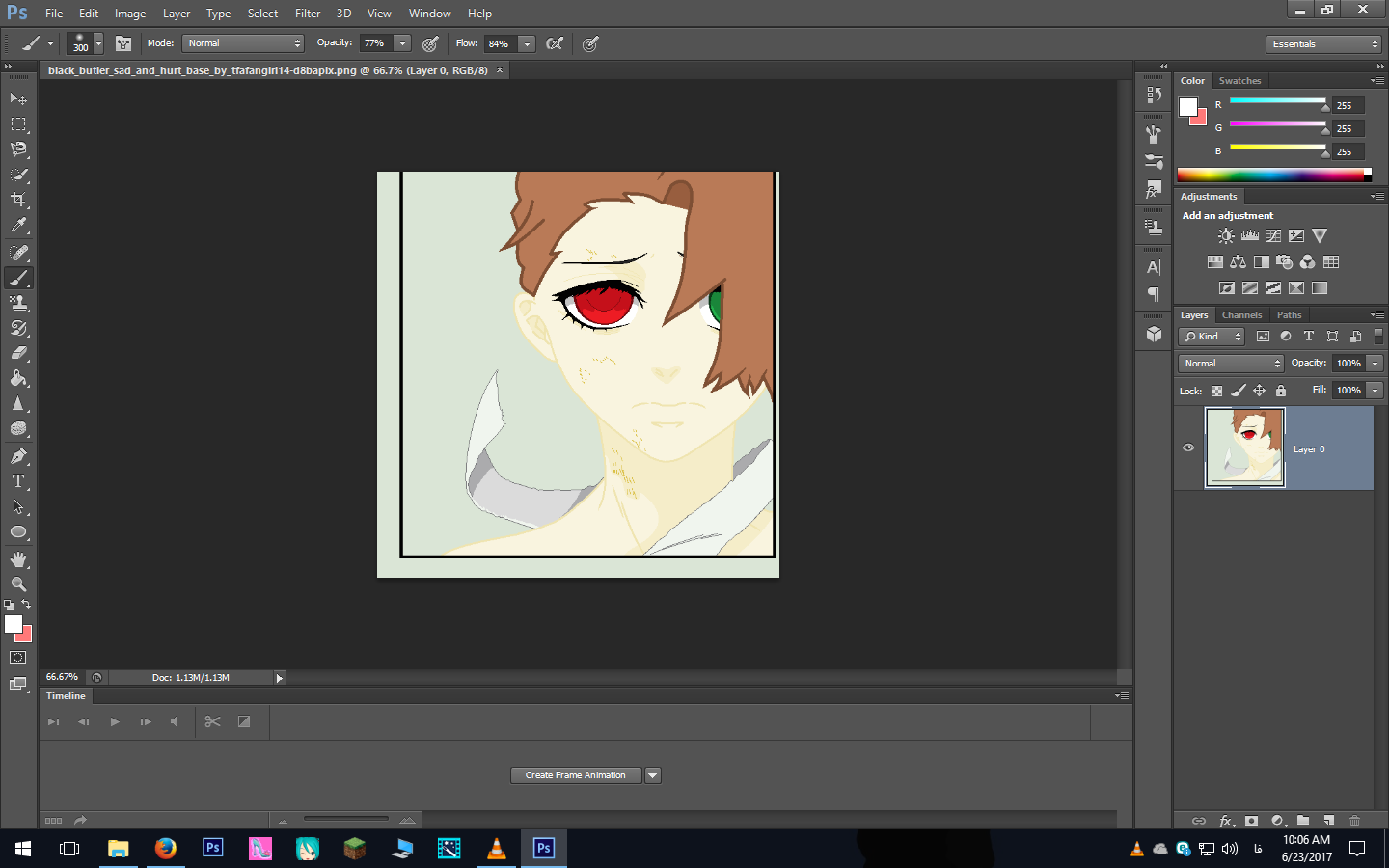Open the Brightness/Contrast adjustment

click(1226, 235)
